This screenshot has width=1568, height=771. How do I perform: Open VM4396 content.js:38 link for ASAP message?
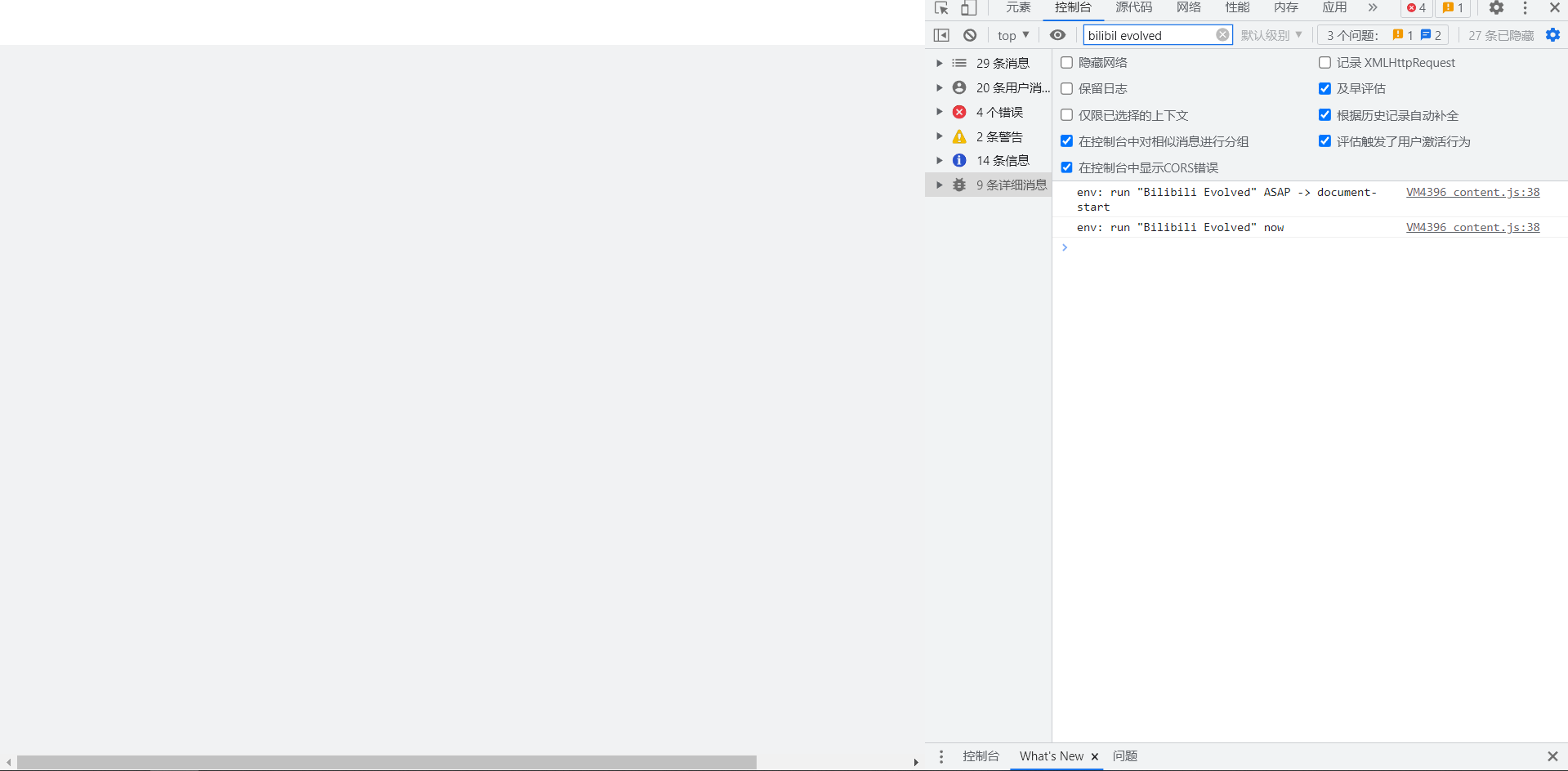[1472, 192]
